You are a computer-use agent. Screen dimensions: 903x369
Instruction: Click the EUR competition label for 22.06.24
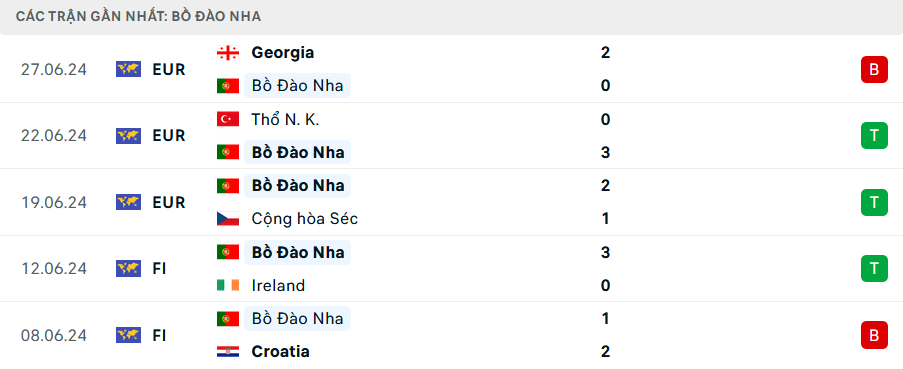[169, 136]
